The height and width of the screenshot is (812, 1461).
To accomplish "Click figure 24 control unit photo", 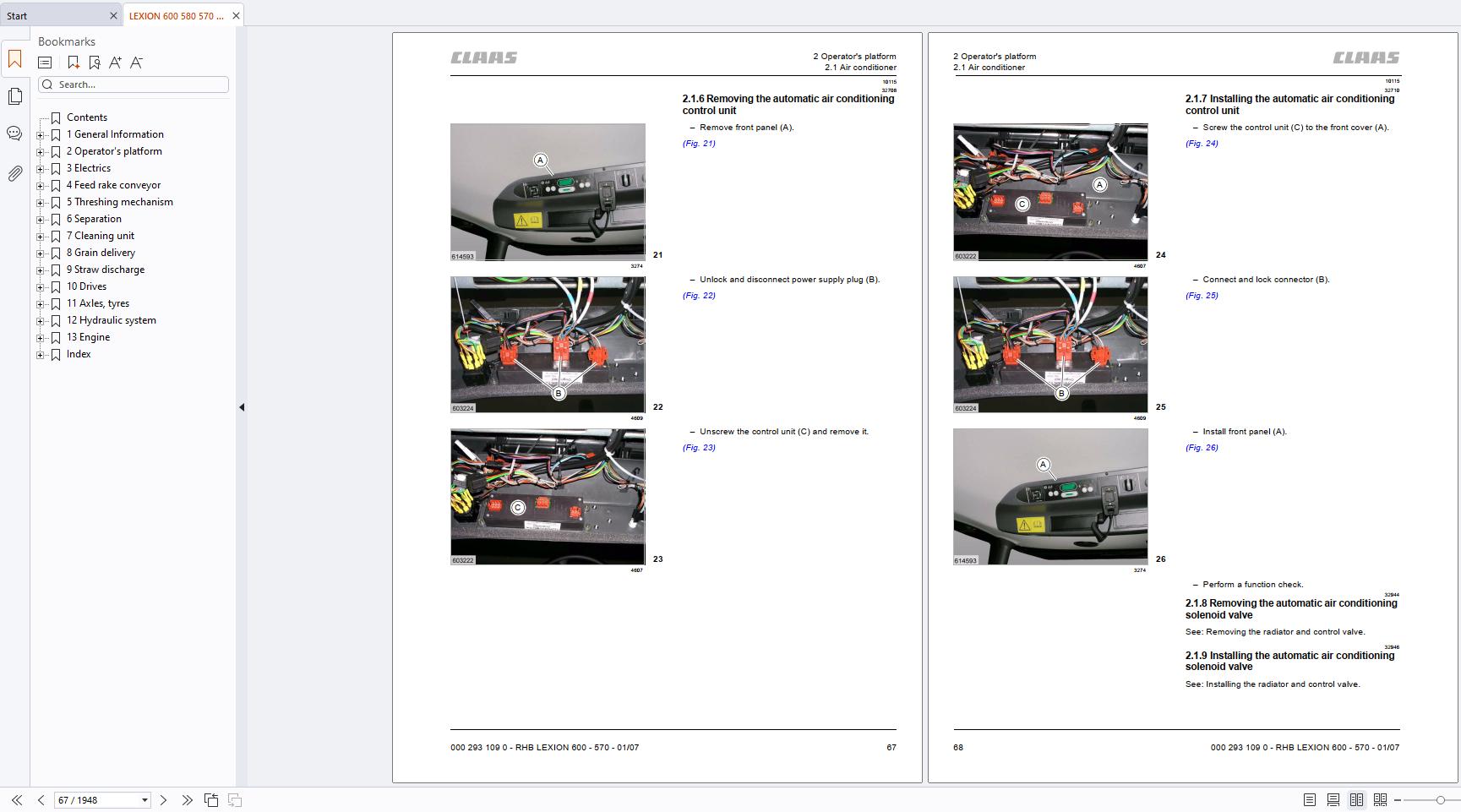I will 1050,192.
